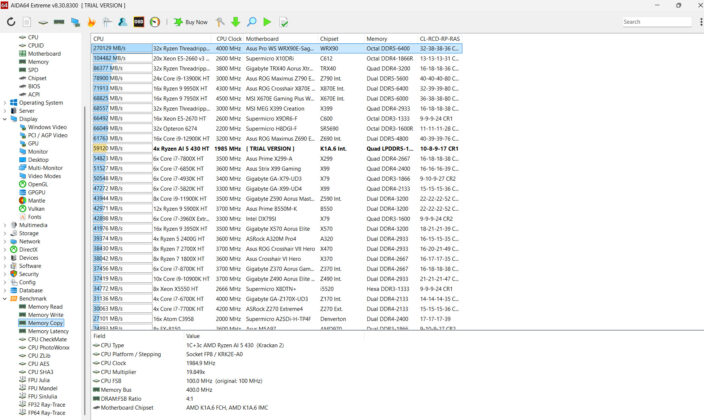704x420 pixels.
Task: Start benchmark with green play icon
Action: (267, 22)
